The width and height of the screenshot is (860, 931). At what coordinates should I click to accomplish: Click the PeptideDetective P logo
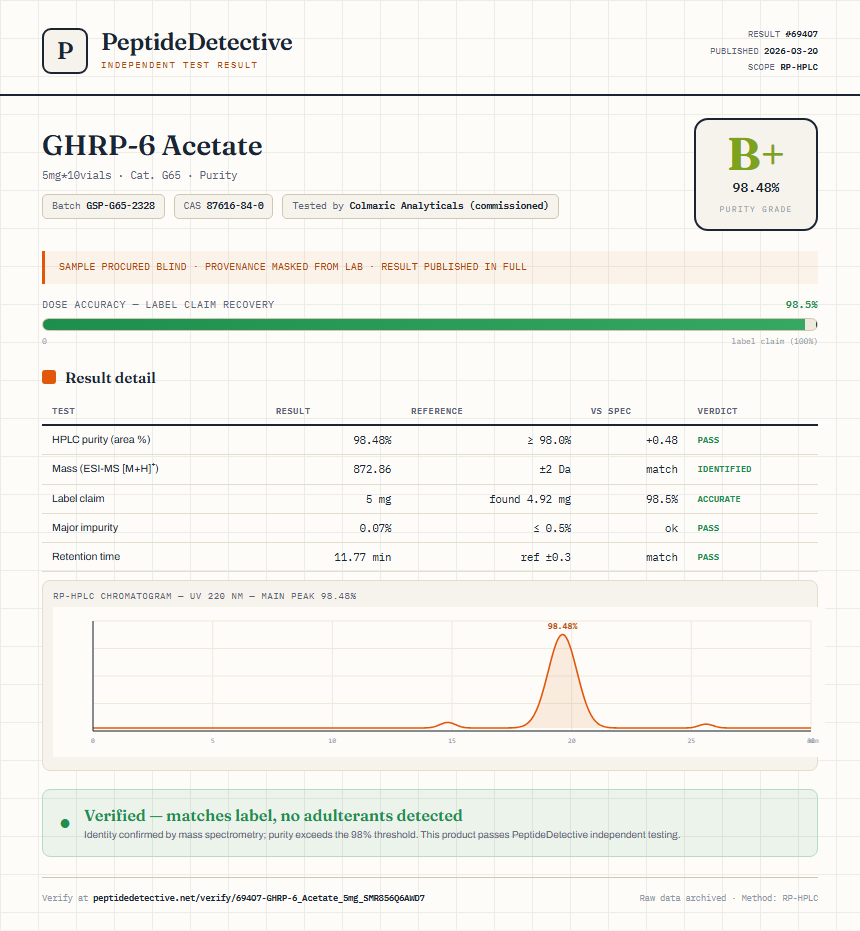point(65,51)
